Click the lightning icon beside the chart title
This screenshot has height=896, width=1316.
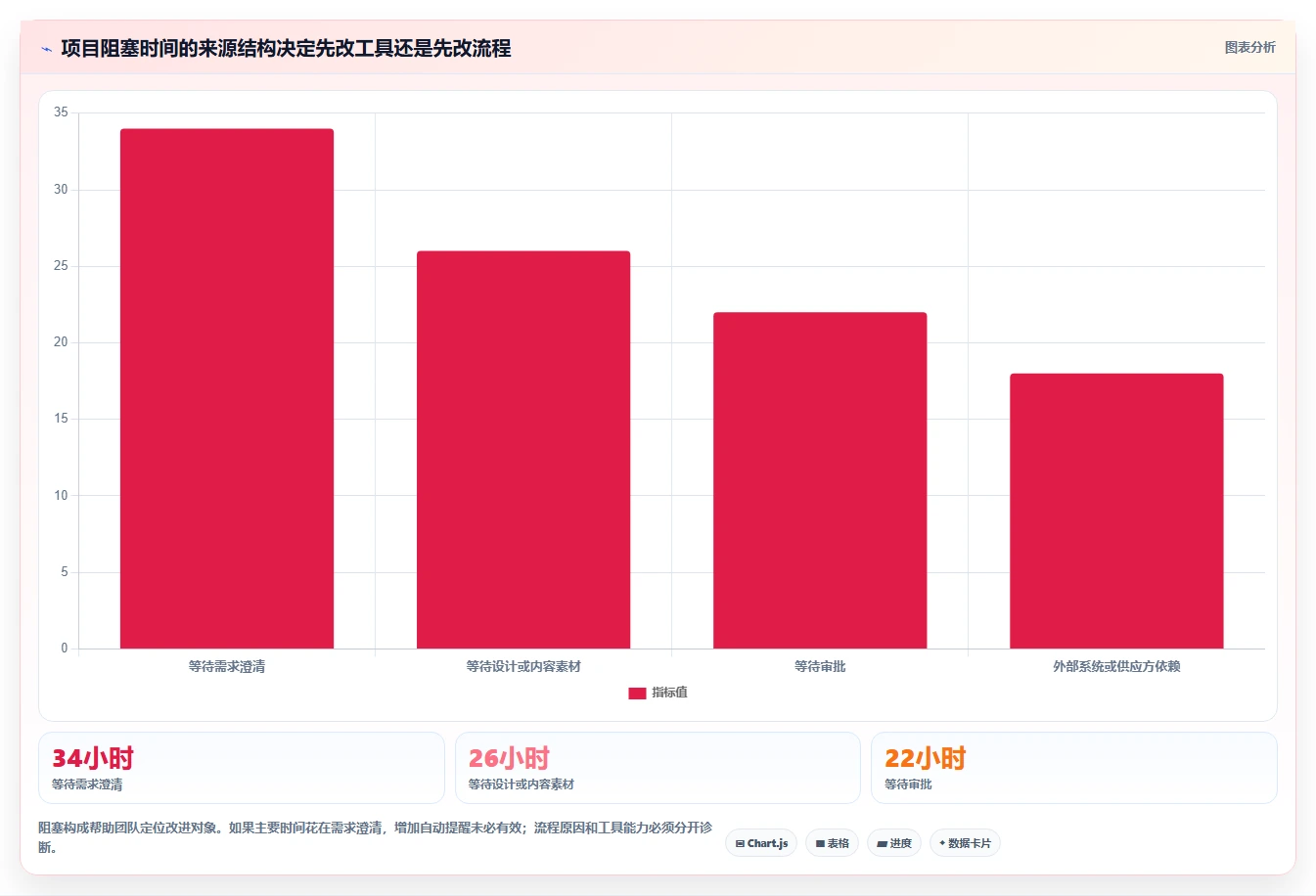pyautogui.click(x=46, y=49)
